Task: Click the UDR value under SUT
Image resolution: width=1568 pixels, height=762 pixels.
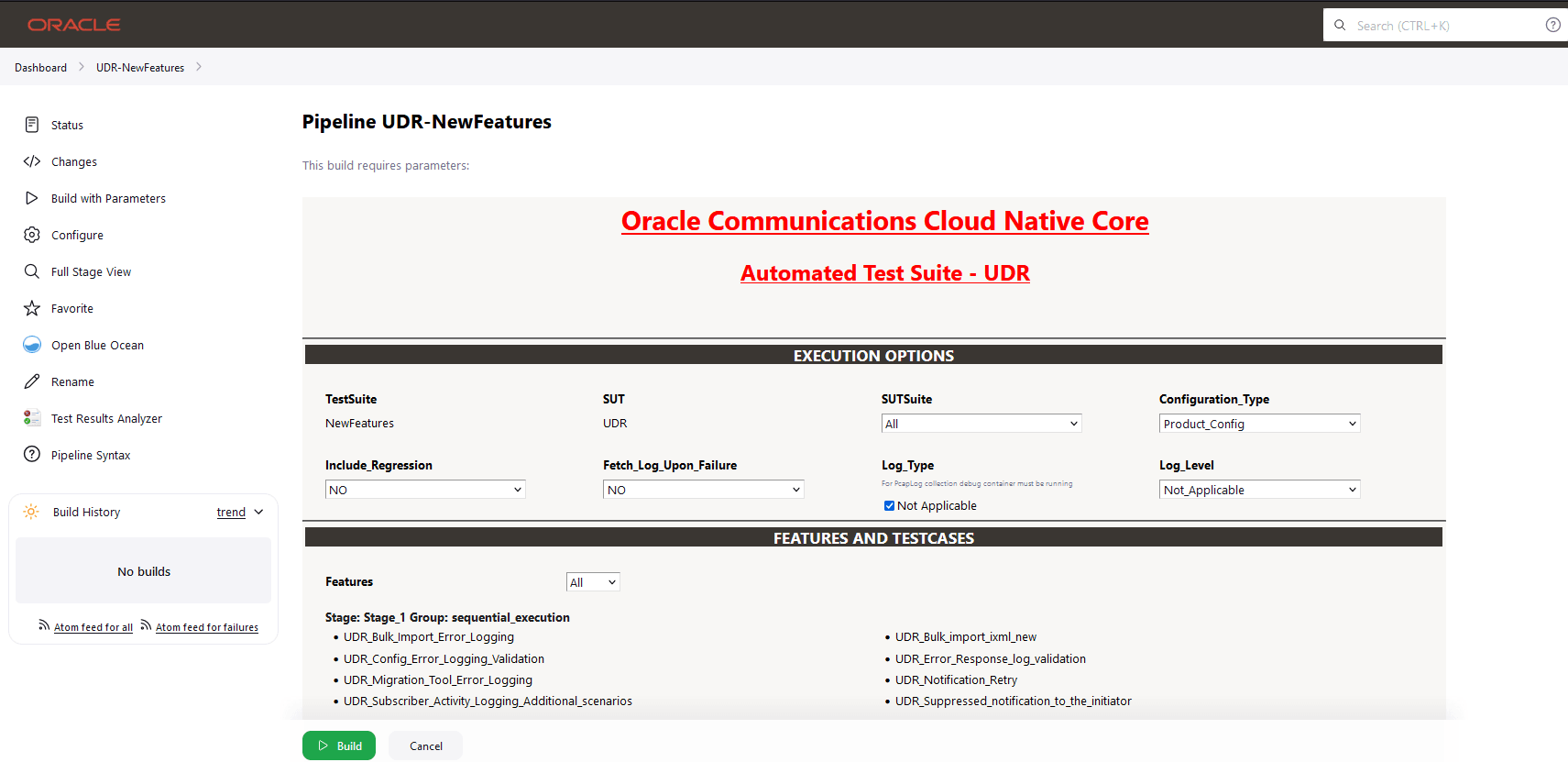Action: 615,423
